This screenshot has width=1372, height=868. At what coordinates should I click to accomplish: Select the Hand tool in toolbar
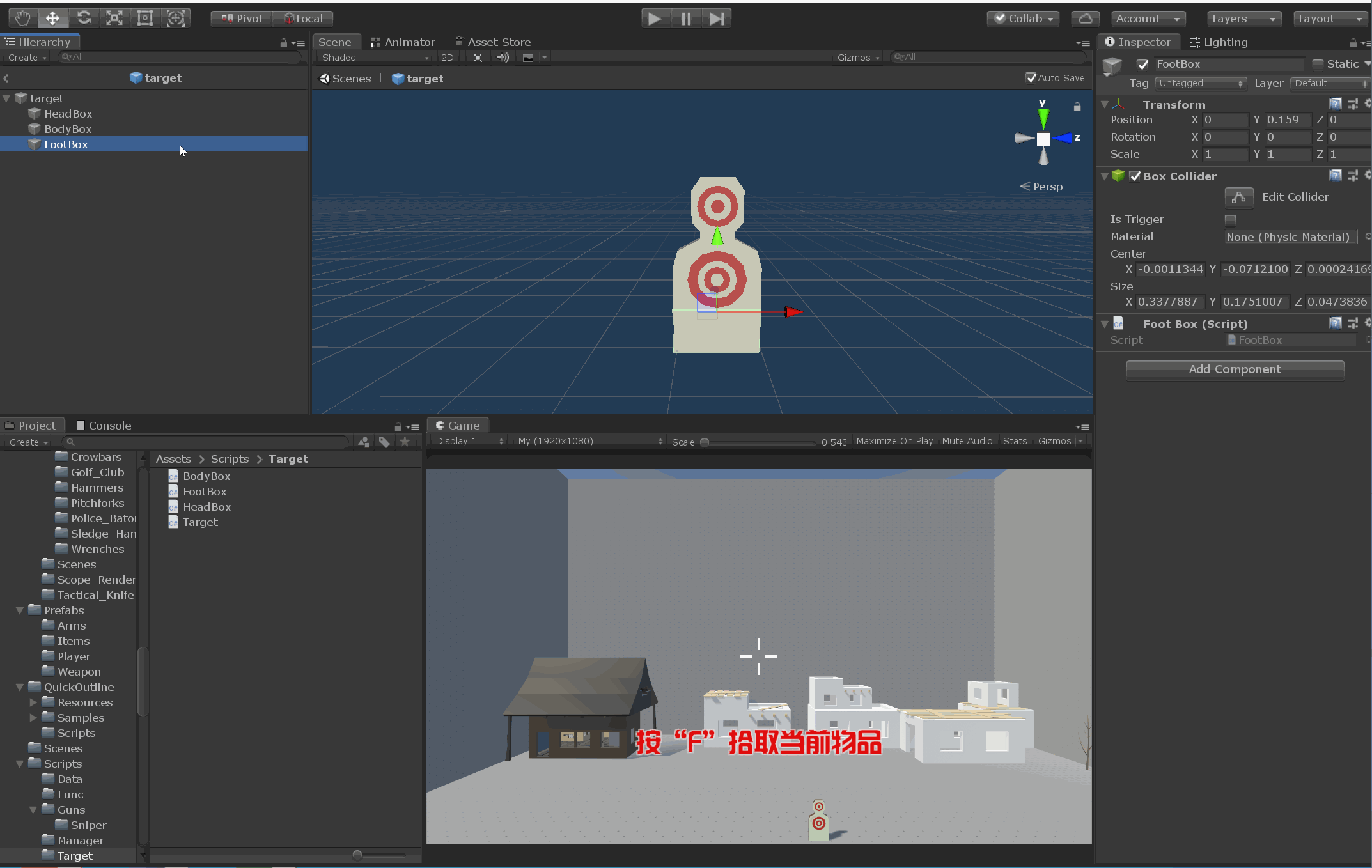(22, 19)
